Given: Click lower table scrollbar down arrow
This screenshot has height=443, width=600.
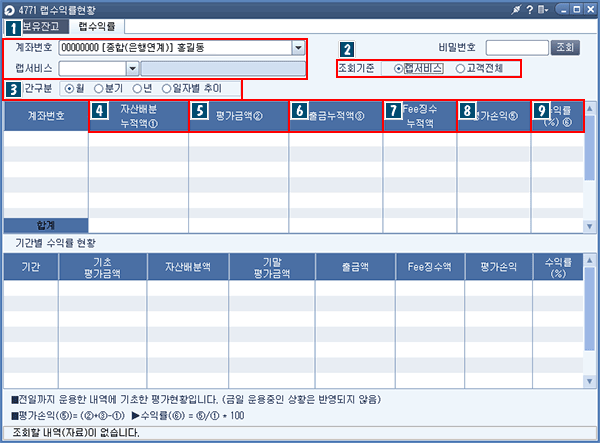Looking at the screenshot, I should tap(590, 381).
